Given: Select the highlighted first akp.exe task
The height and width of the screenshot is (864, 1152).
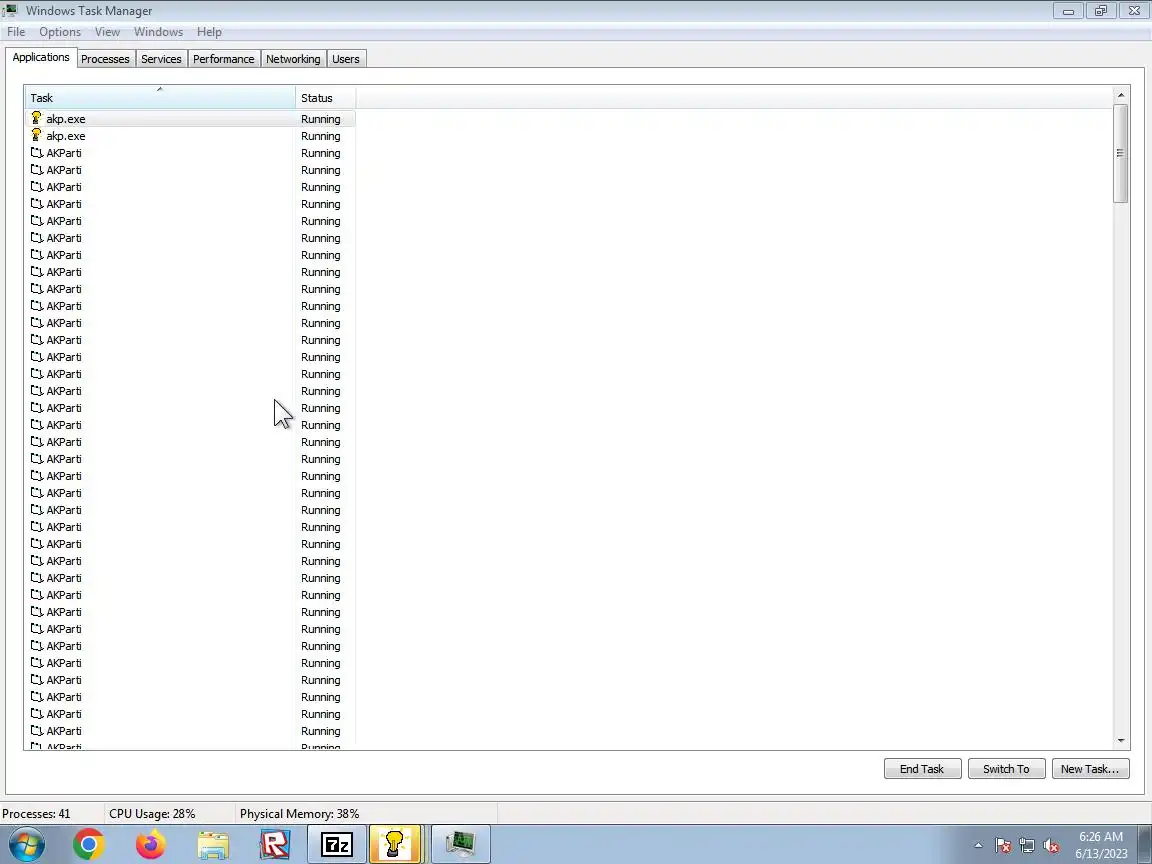Looking at the screenshot, I should pyautogui.click(x=190, y=119).
